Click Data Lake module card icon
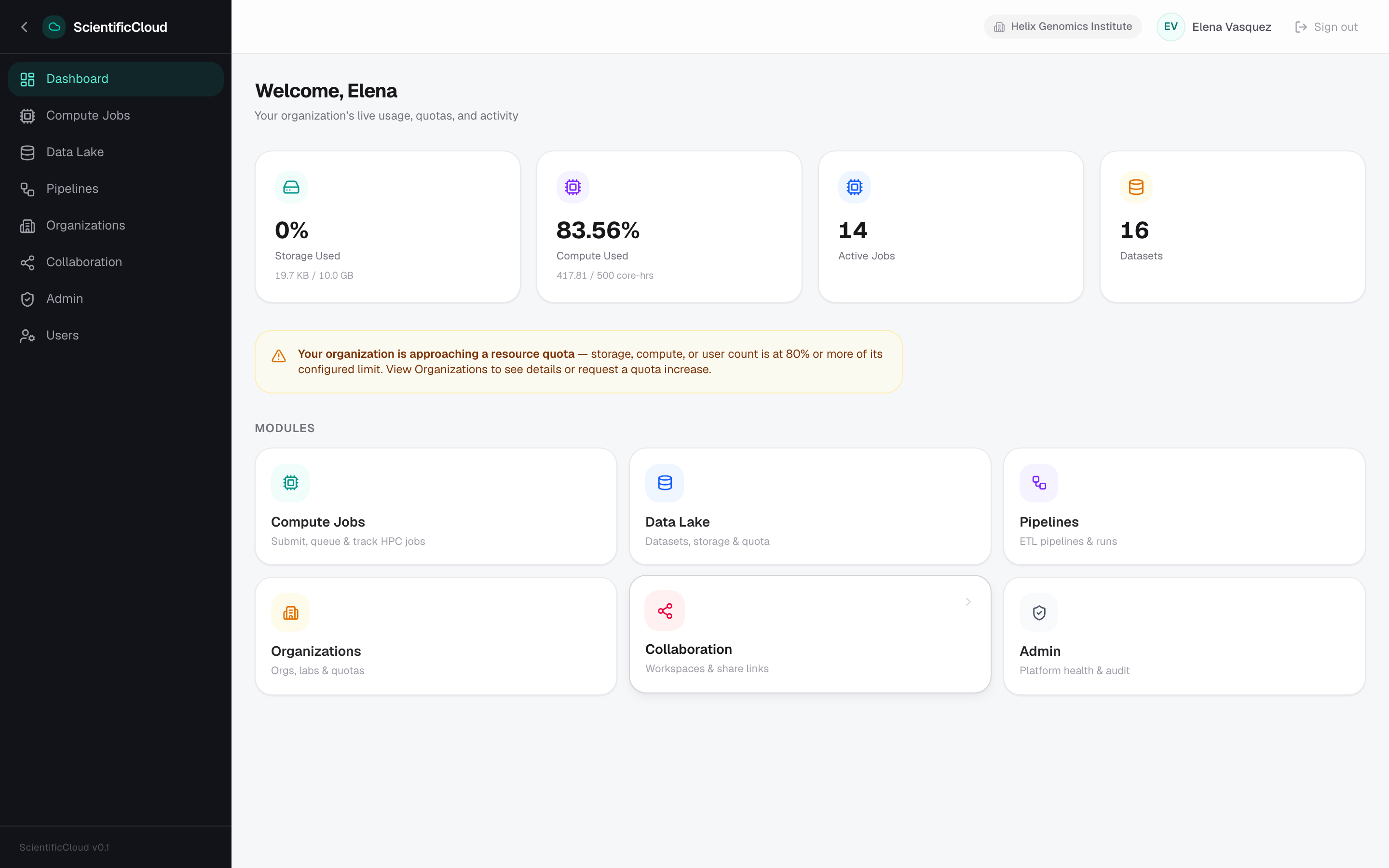Viewport: 1389px width, 868px height. pos(665,483)
